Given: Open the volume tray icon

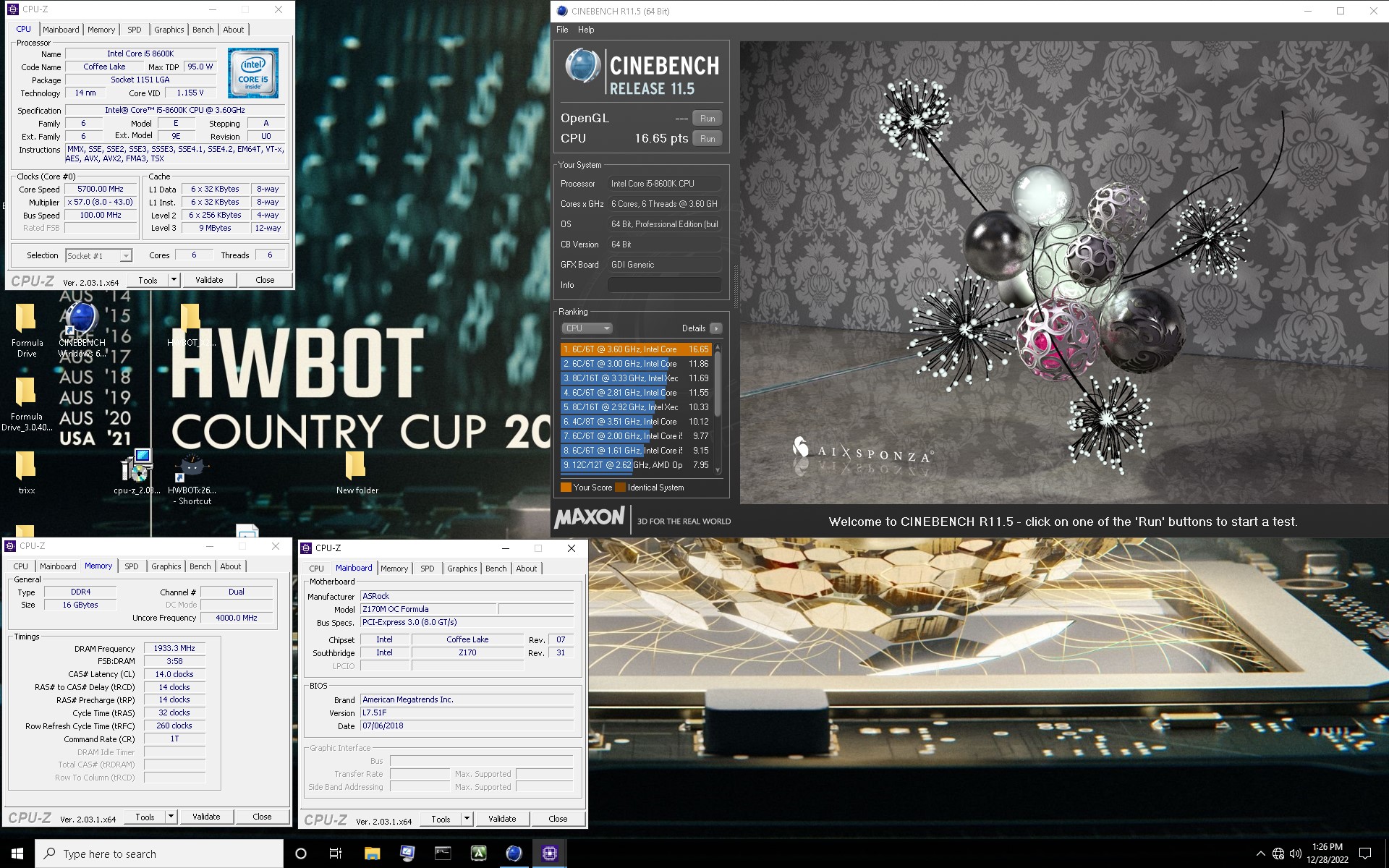Looking at the screenshot, I should [1296, 854].
